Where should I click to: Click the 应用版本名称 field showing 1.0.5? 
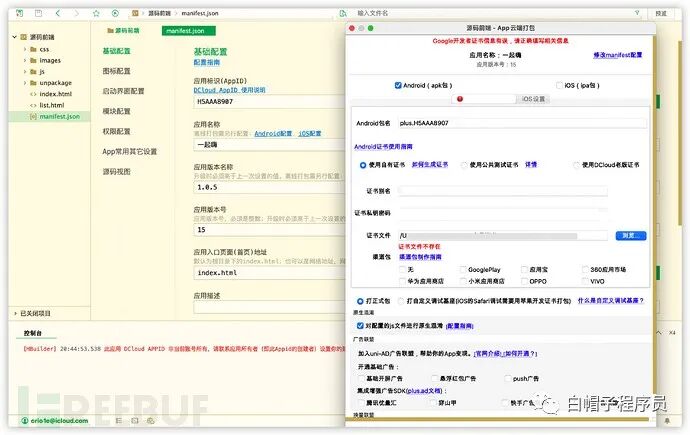269,187
